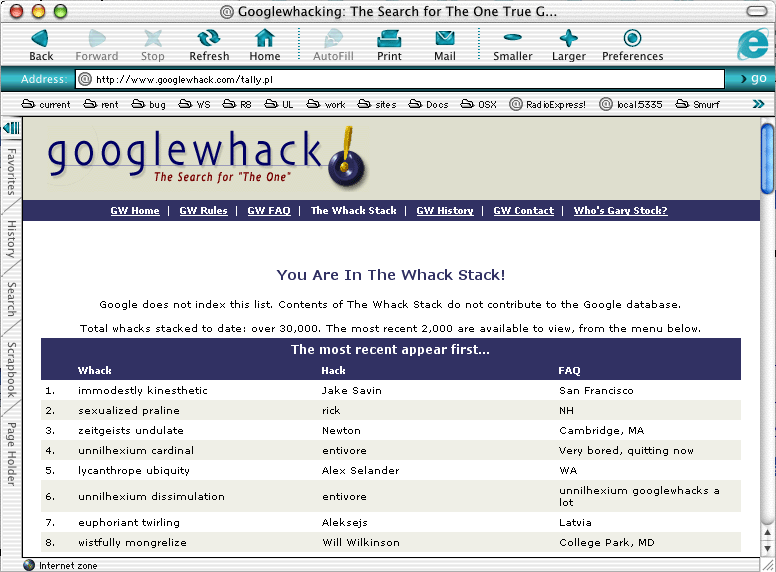The width and height of the screenshot is (776, 572).
Task: Go to Home via house icon
Action: click(x=265, y=39)
